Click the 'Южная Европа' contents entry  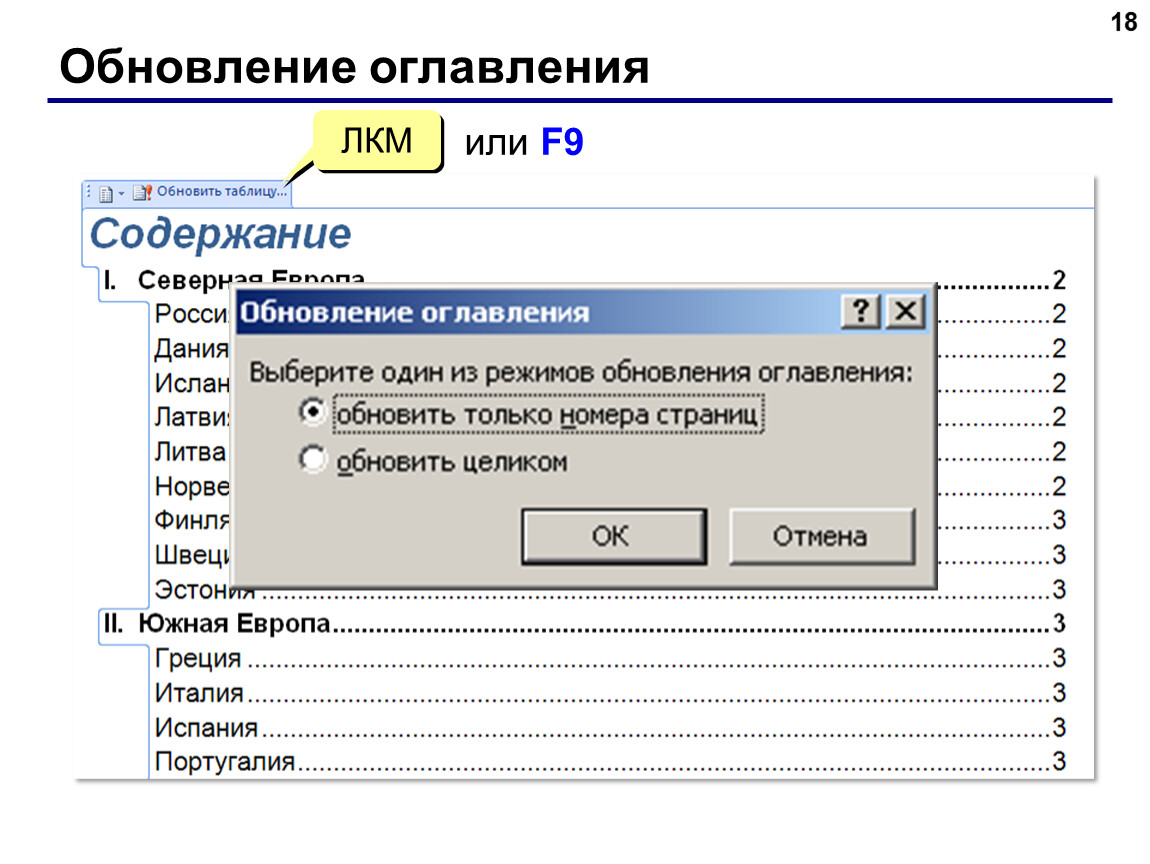pyautogui.click(x=583, y=623)
